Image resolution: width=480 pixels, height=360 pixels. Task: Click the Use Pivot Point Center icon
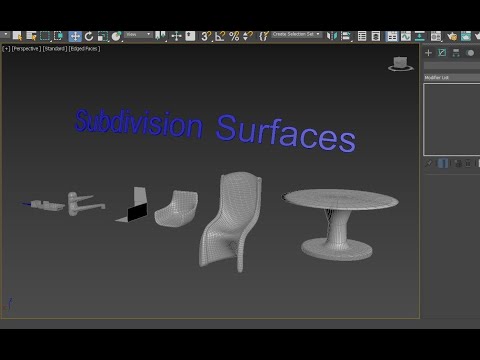160,35
